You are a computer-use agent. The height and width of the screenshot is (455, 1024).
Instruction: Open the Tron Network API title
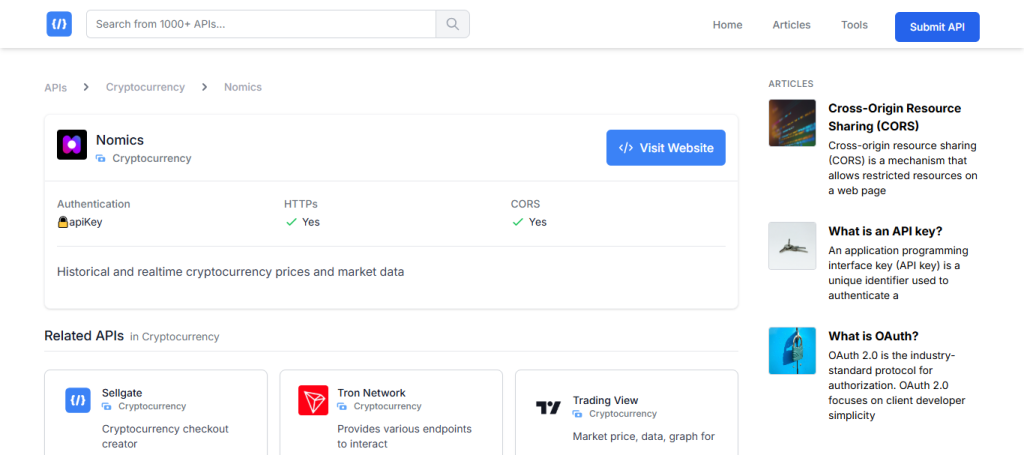tap(372, 393)
